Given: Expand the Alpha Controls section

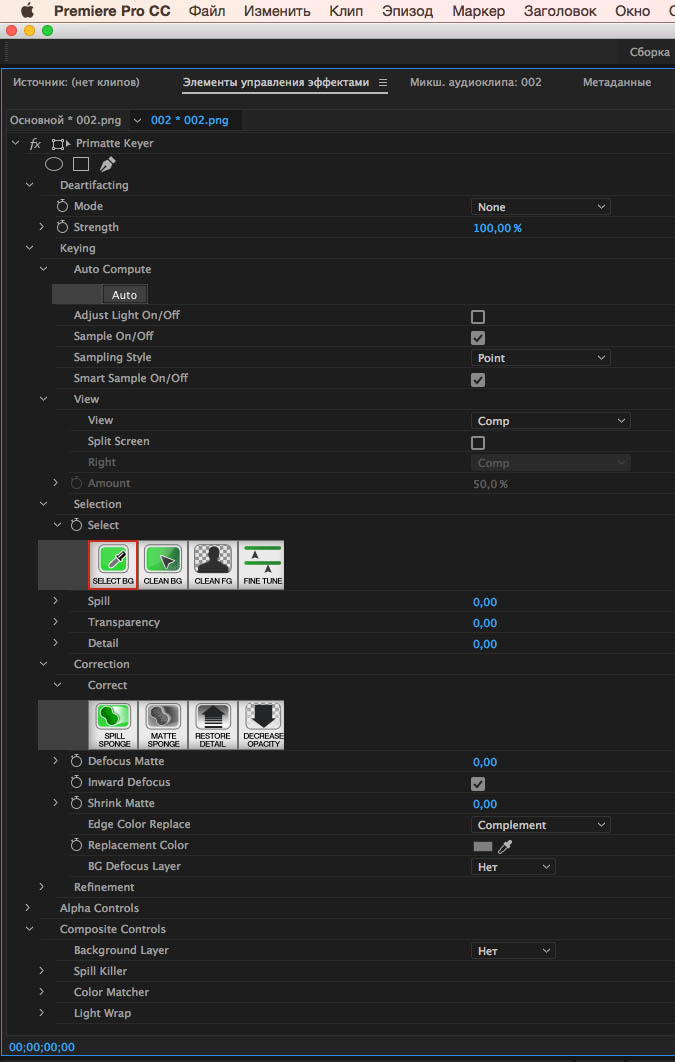Looking at the screenshot, I should (x=28, y=908).
